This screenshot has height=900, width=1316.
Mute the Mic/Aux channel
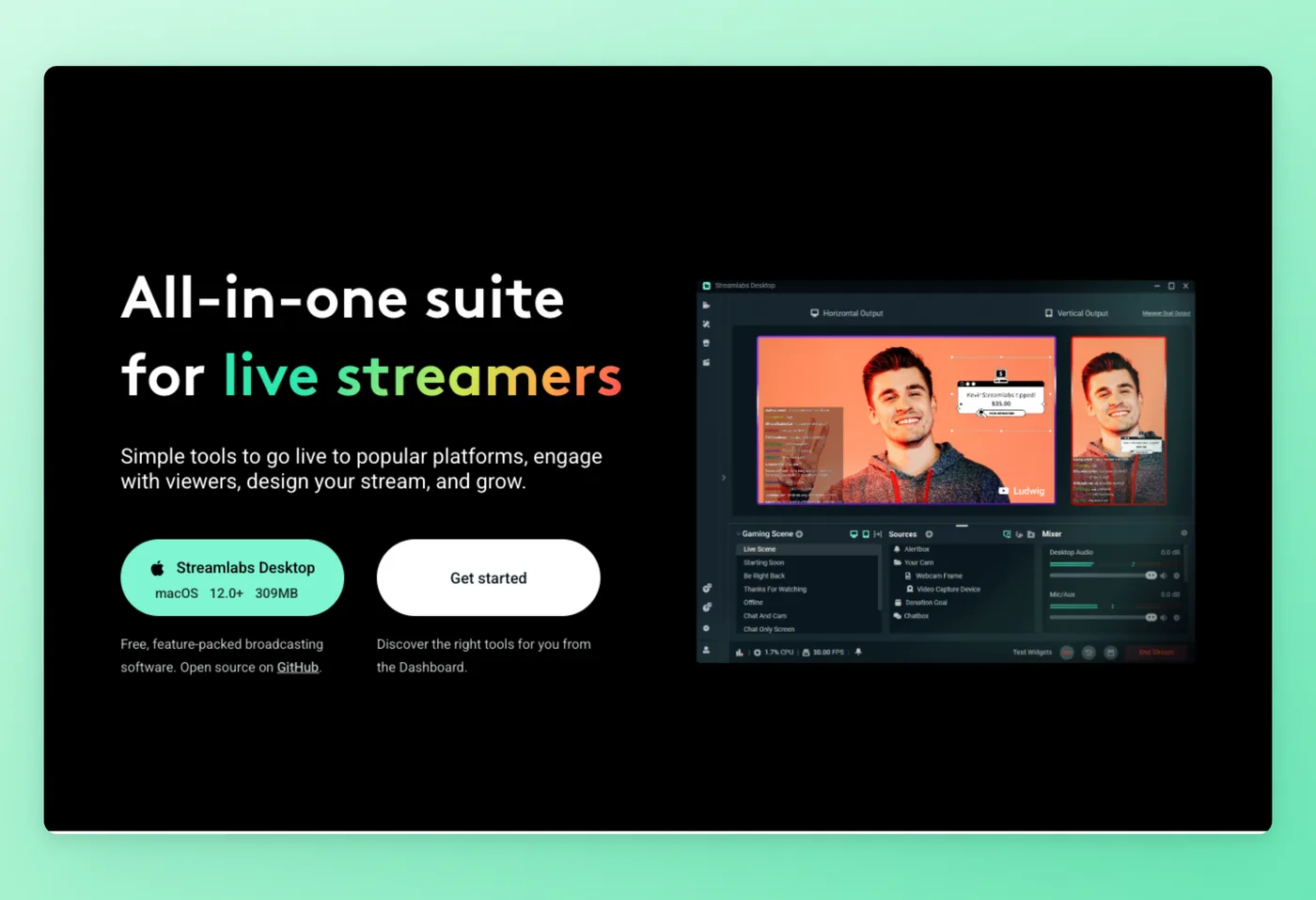(1164, 618)
